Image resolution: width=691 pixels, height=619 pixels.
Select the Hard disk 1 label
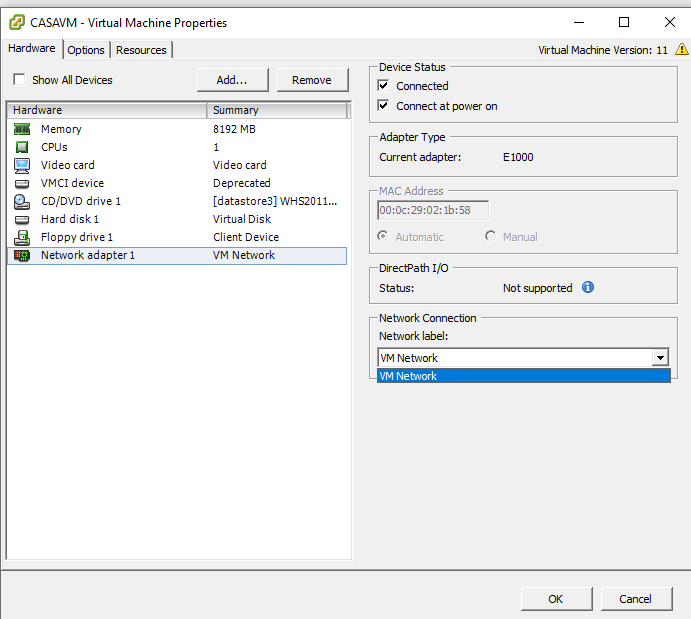70,219
